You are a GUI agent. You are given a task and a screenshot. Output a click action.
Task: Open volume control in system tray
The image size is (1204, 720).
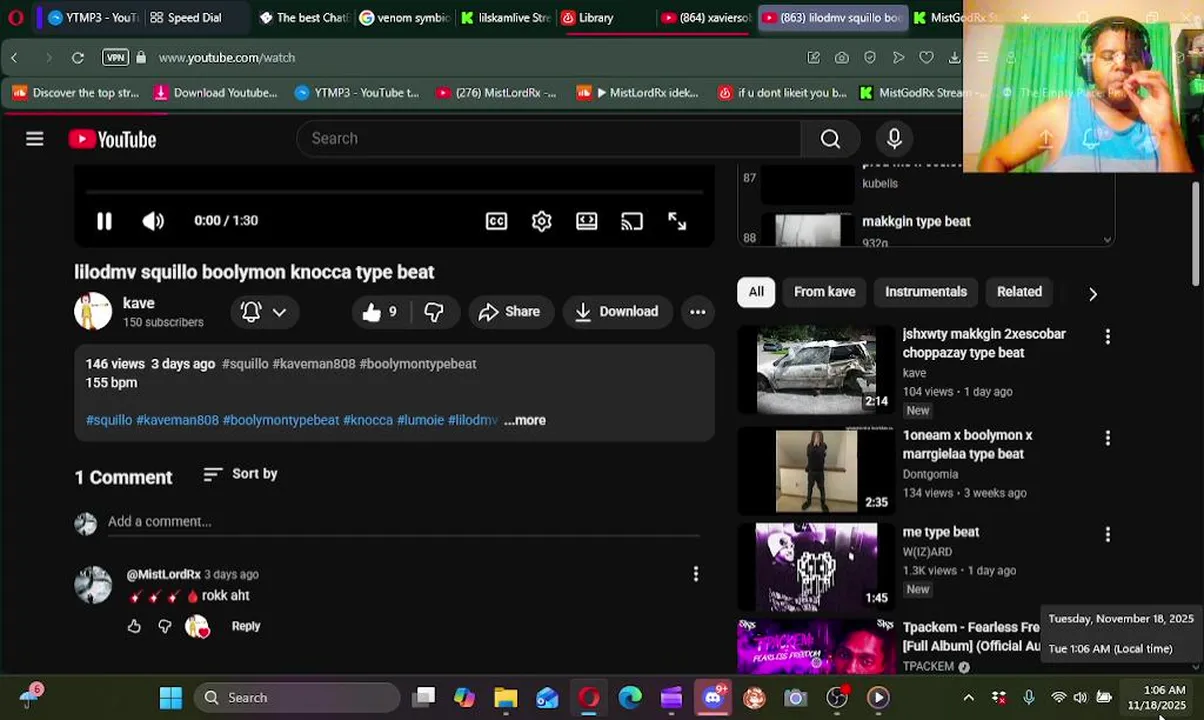(1080, 698)
